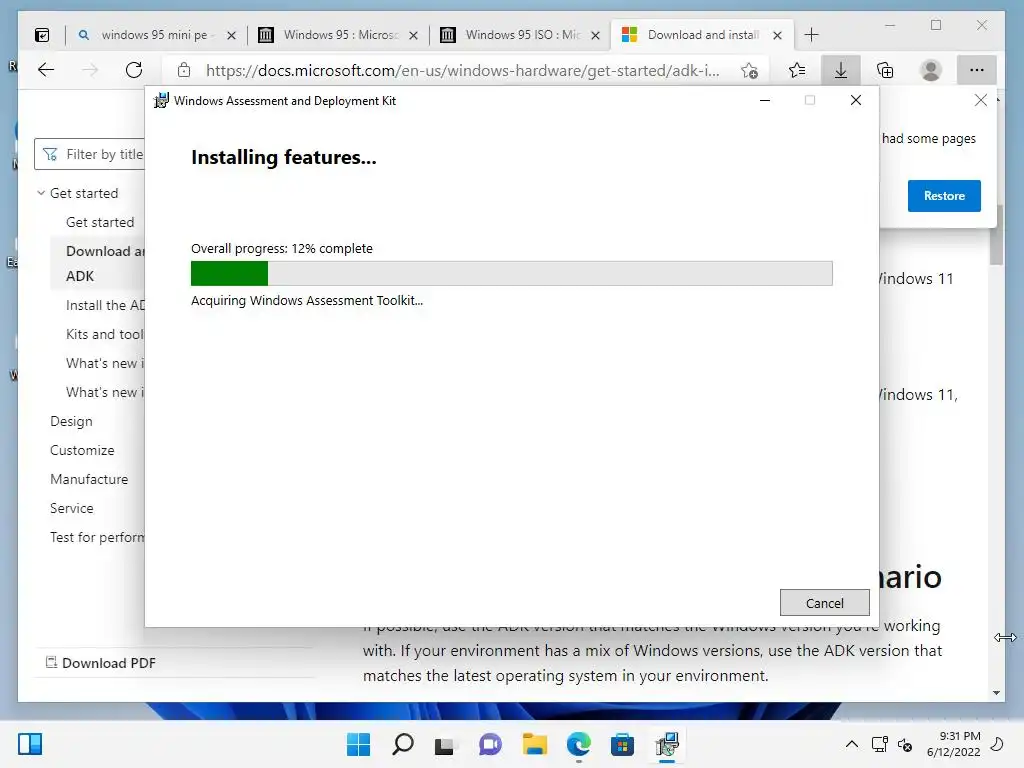Open the 'Service' section
This screenshot has width=1024, height=768.
coord(72,508)
